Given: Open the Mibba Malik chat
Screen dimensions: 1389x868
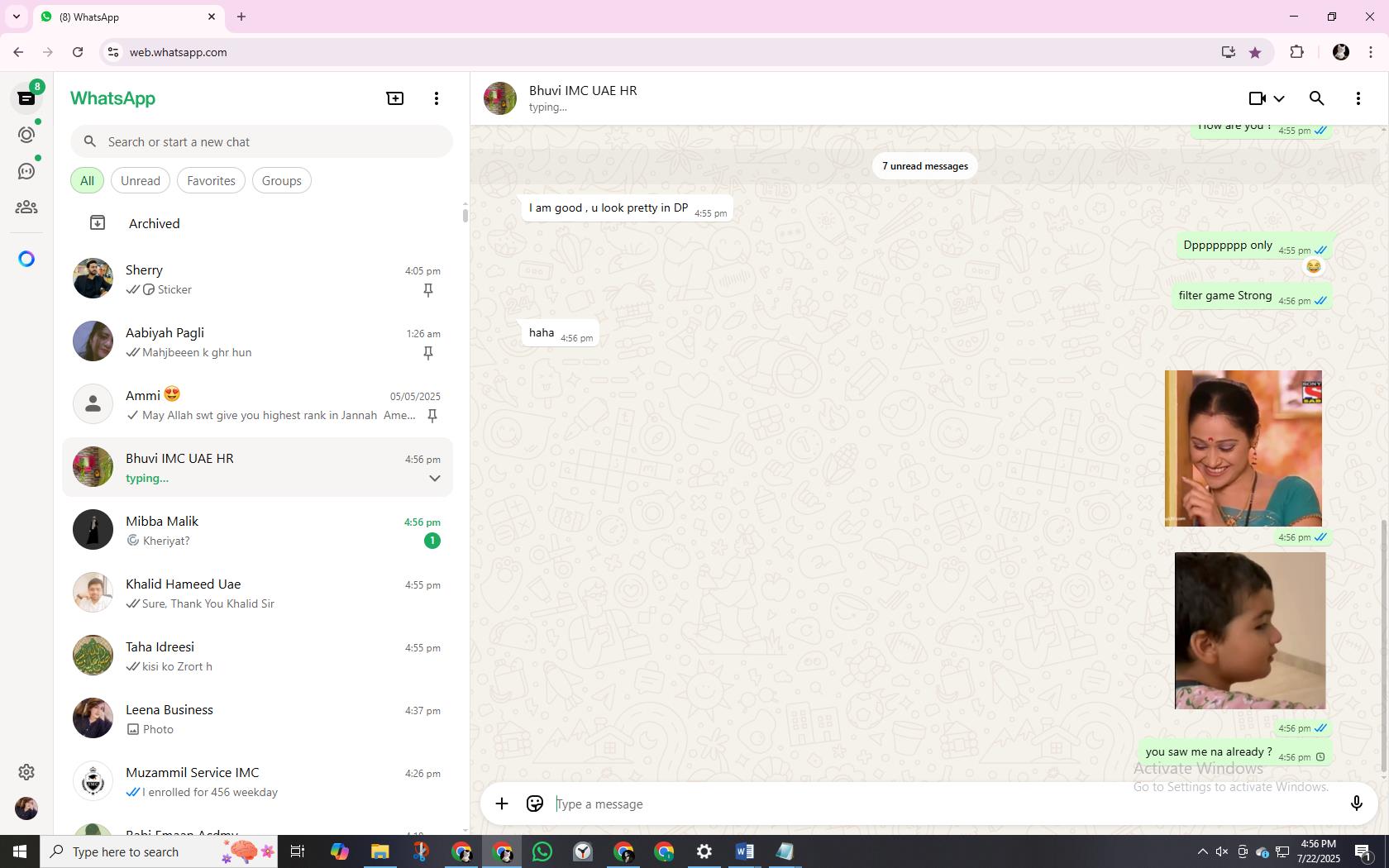Looking at the screenshot, I should click(x=257, y=531).
